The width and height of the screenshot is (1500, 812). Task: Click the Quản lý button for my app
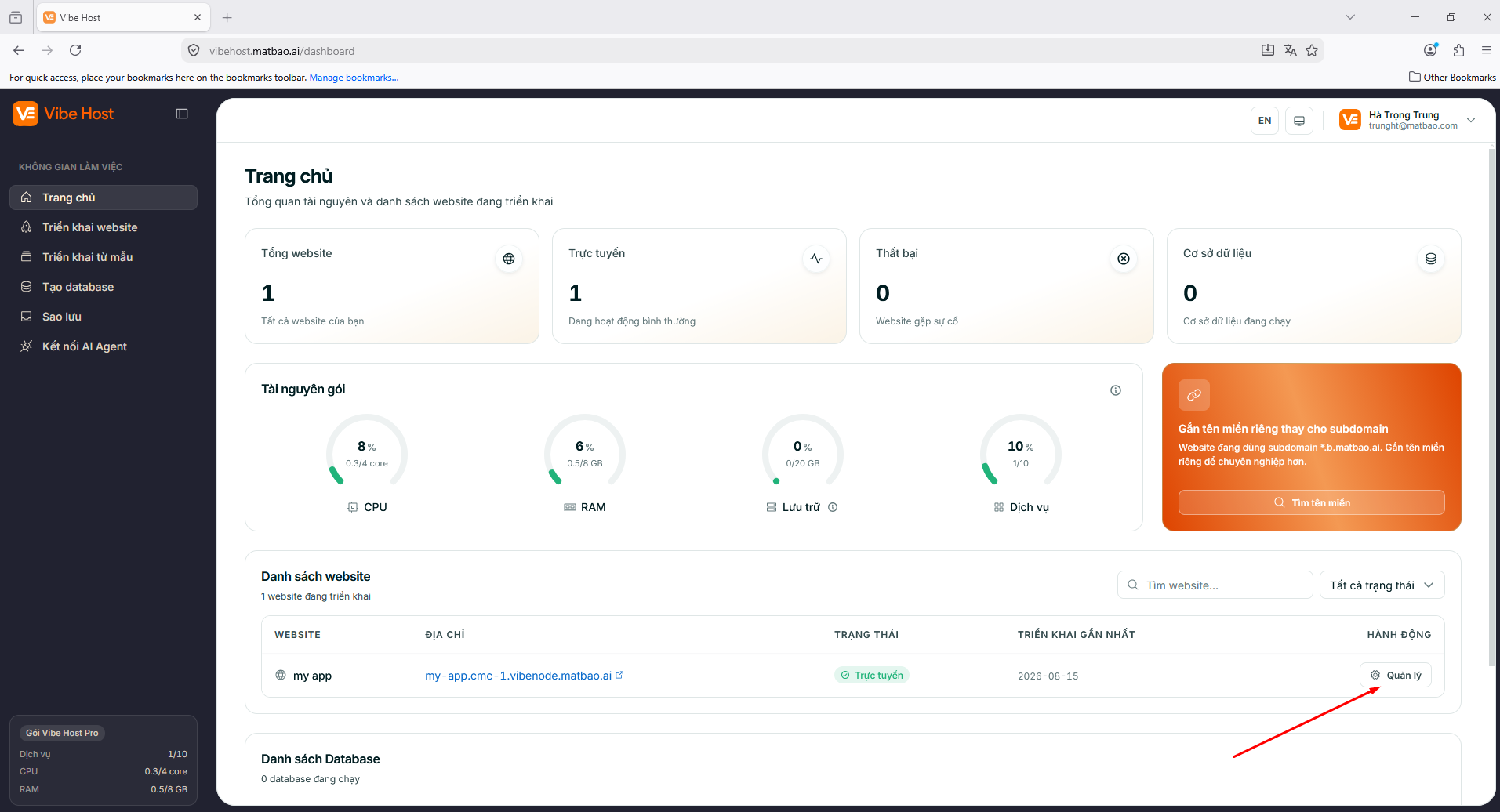click(1396, 675)
